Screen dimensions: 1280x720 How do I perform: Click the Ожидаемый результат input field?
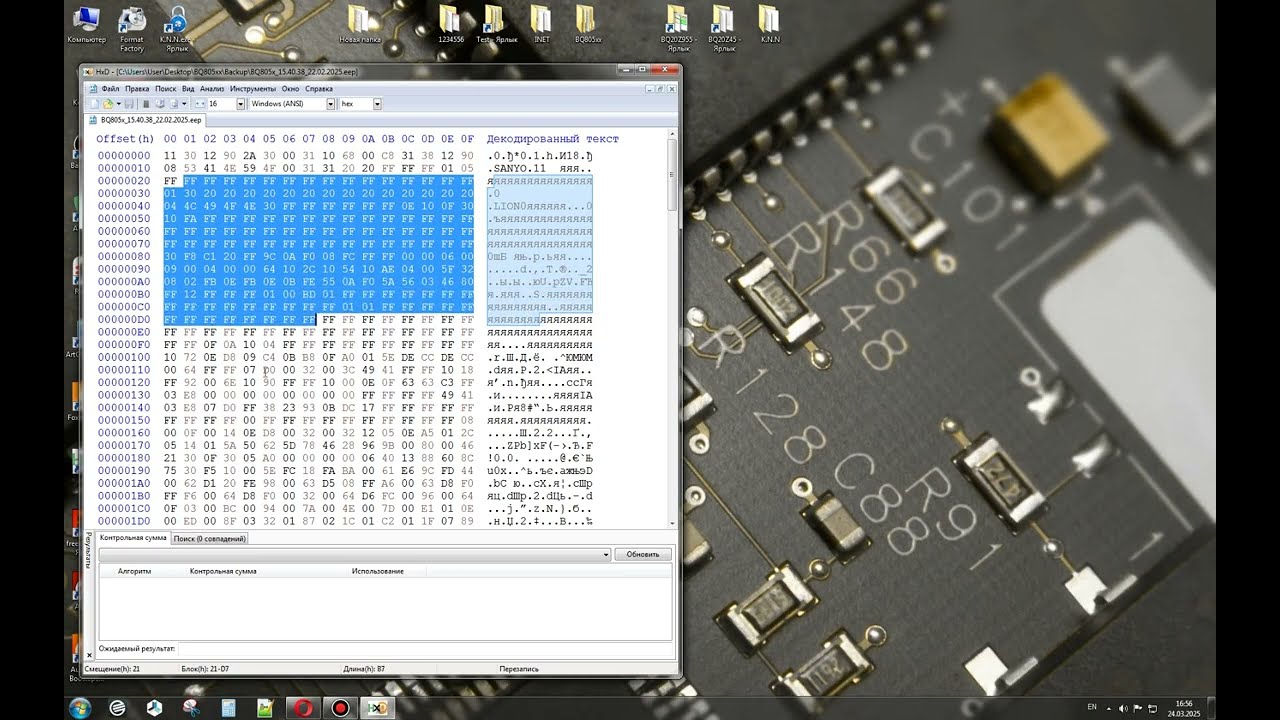pos(423,649)
